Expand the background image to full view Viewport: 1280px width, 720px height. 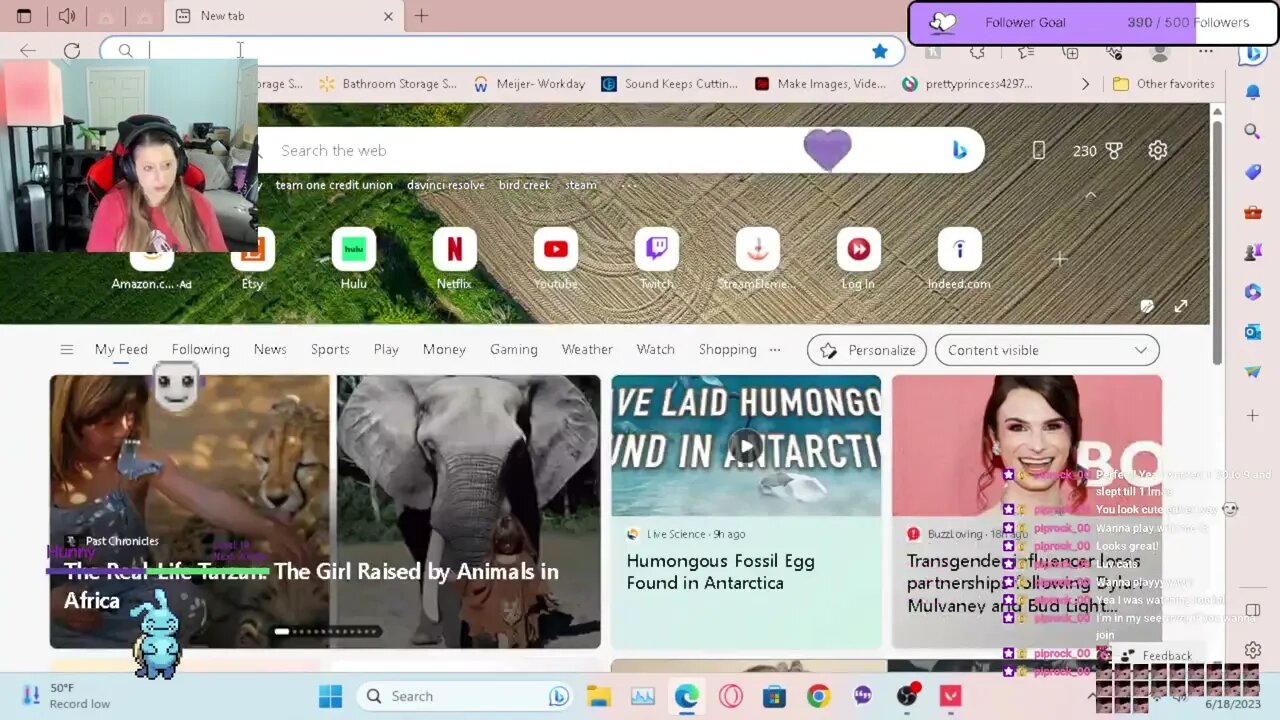pos(1181,306)
